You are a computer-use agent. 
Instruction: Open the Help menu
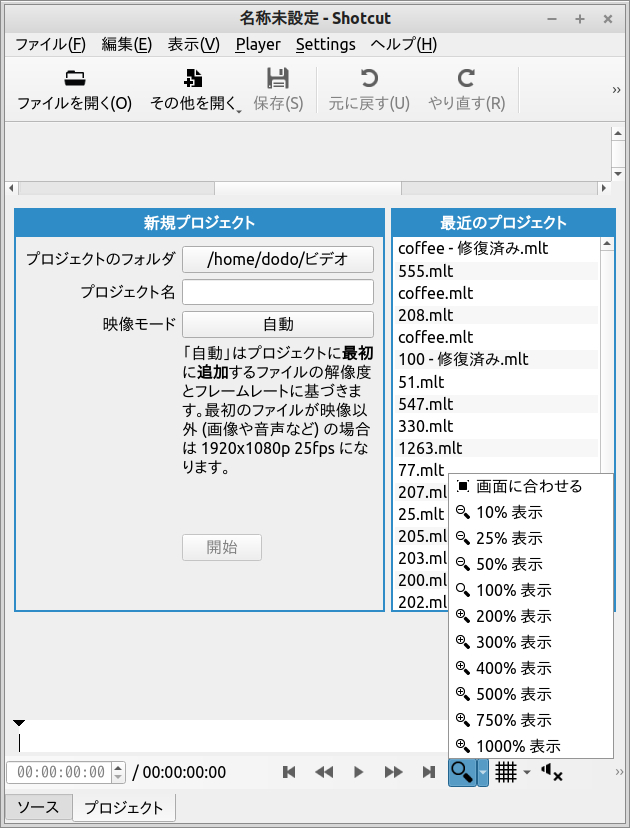click(404, 44)
